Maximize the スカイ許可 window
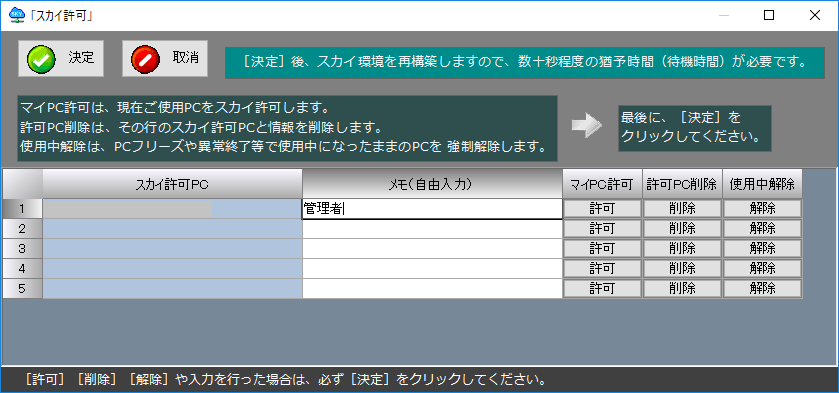 click(769, 15)
